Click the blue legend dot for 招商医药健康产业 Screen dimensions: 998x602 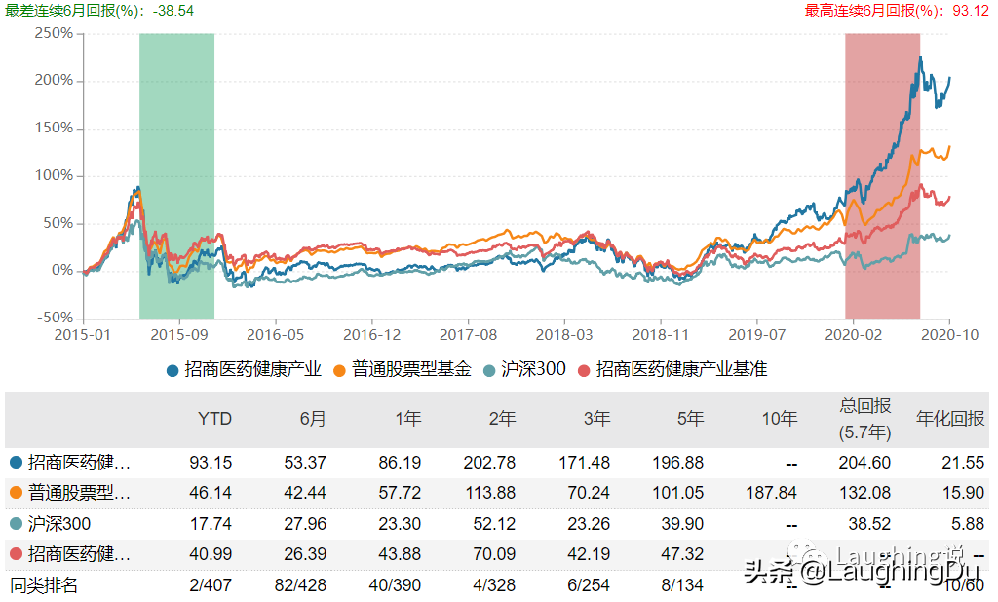[172, 370]
